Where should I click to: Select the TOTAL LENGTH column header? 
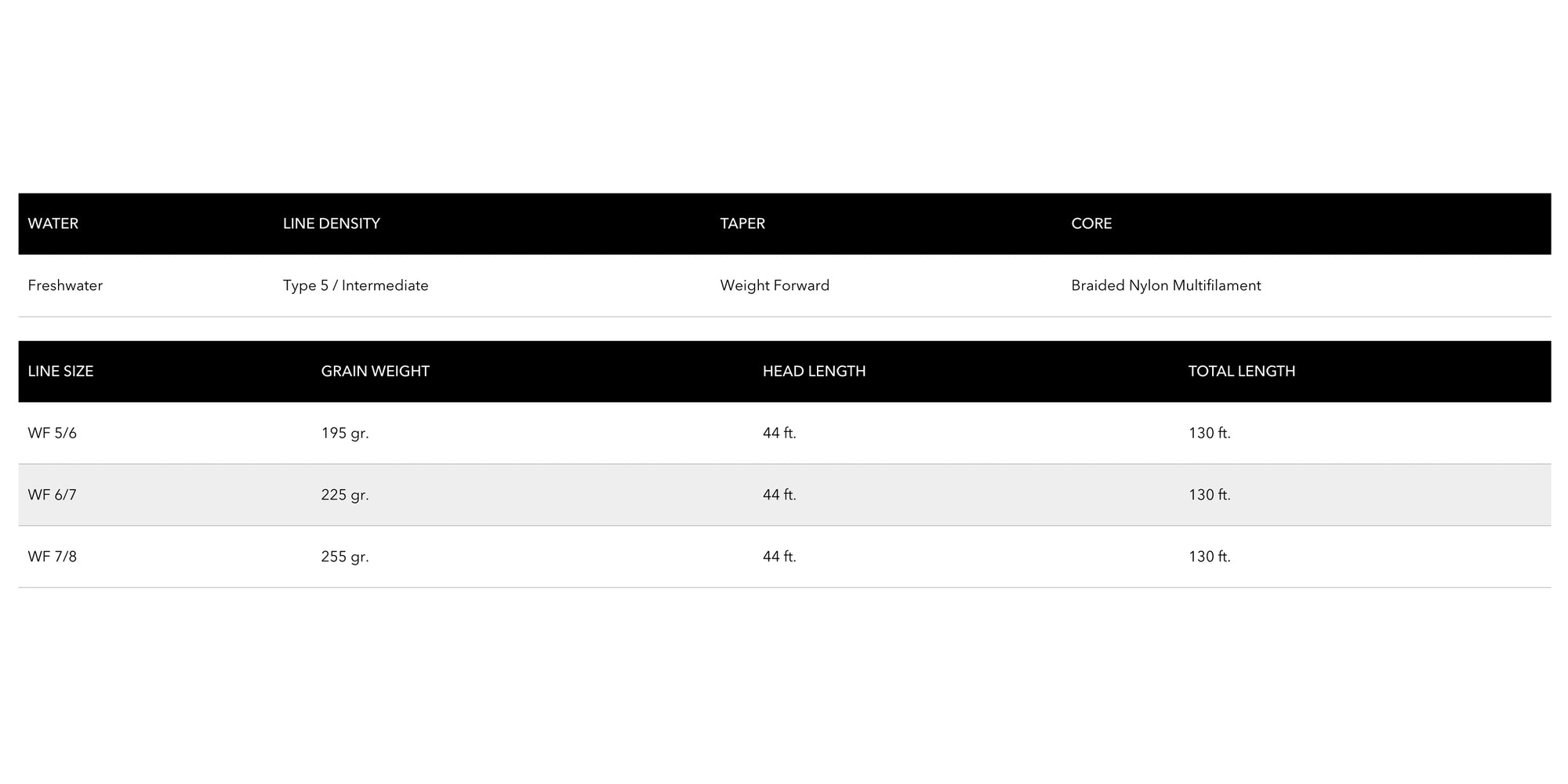click(x=1241, y=371)
